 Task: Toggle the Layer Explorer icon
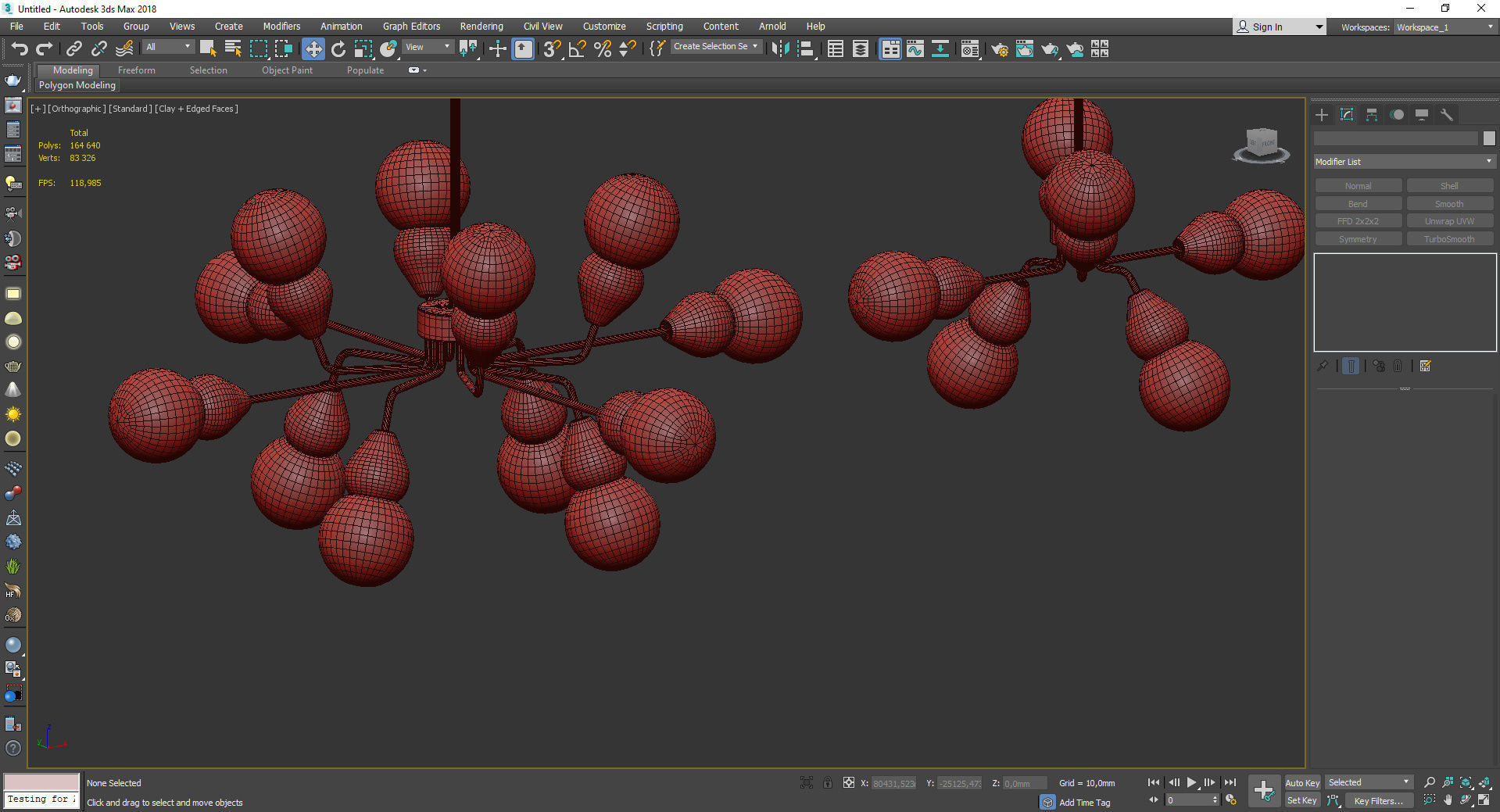click(861, 49)
